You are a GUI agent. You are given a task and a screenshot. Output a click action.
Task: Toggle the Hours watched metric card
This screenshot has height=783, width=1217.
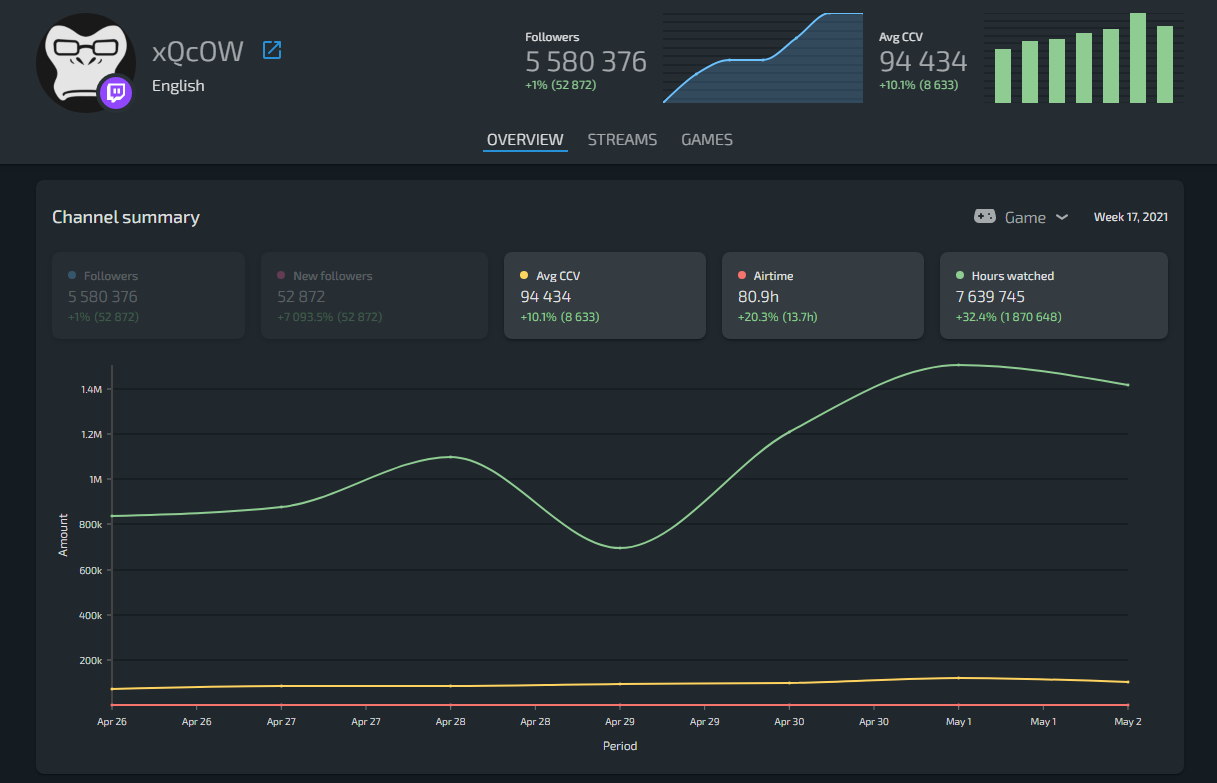1054,296
